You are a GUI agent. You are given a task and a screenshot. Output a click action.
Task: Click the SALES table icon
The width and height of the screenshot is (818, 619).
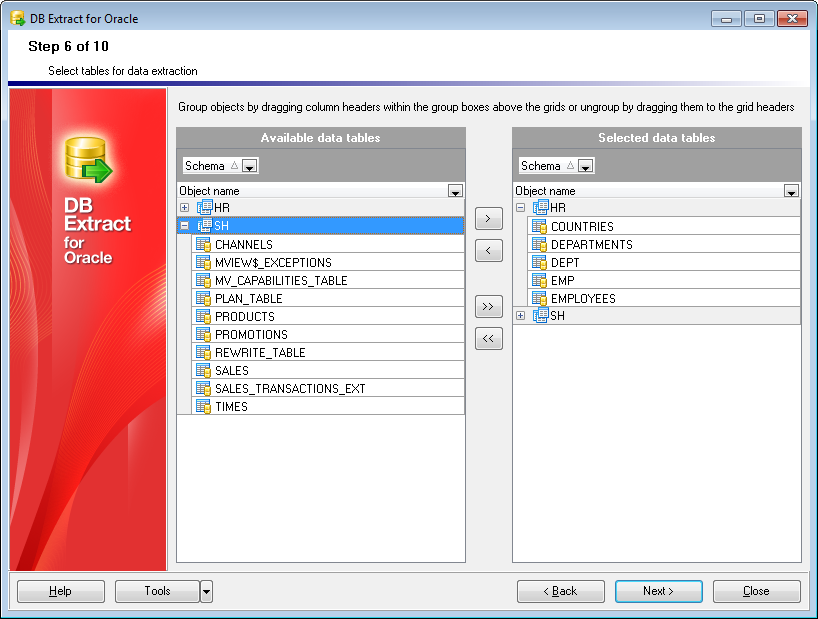[x=203, y=370]
